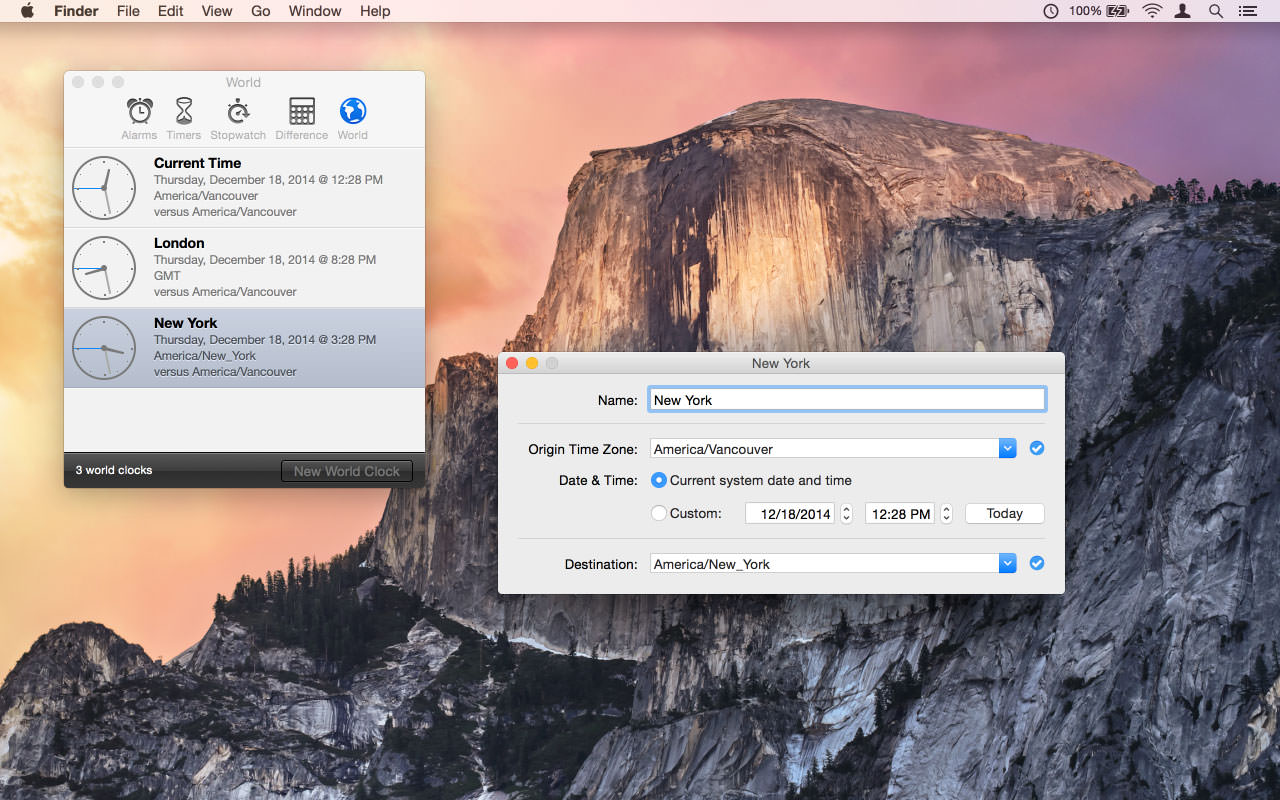Viewport: 1280px width, 800px height.
Task: Select the Custom date radio button
Action: [x=659, y=513]
